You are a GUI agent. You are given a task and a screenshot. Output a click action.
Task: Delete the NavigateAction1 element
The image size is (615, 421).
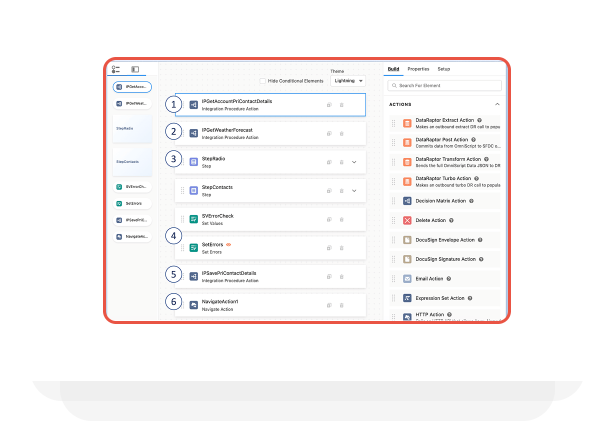[x=342, y=306]
